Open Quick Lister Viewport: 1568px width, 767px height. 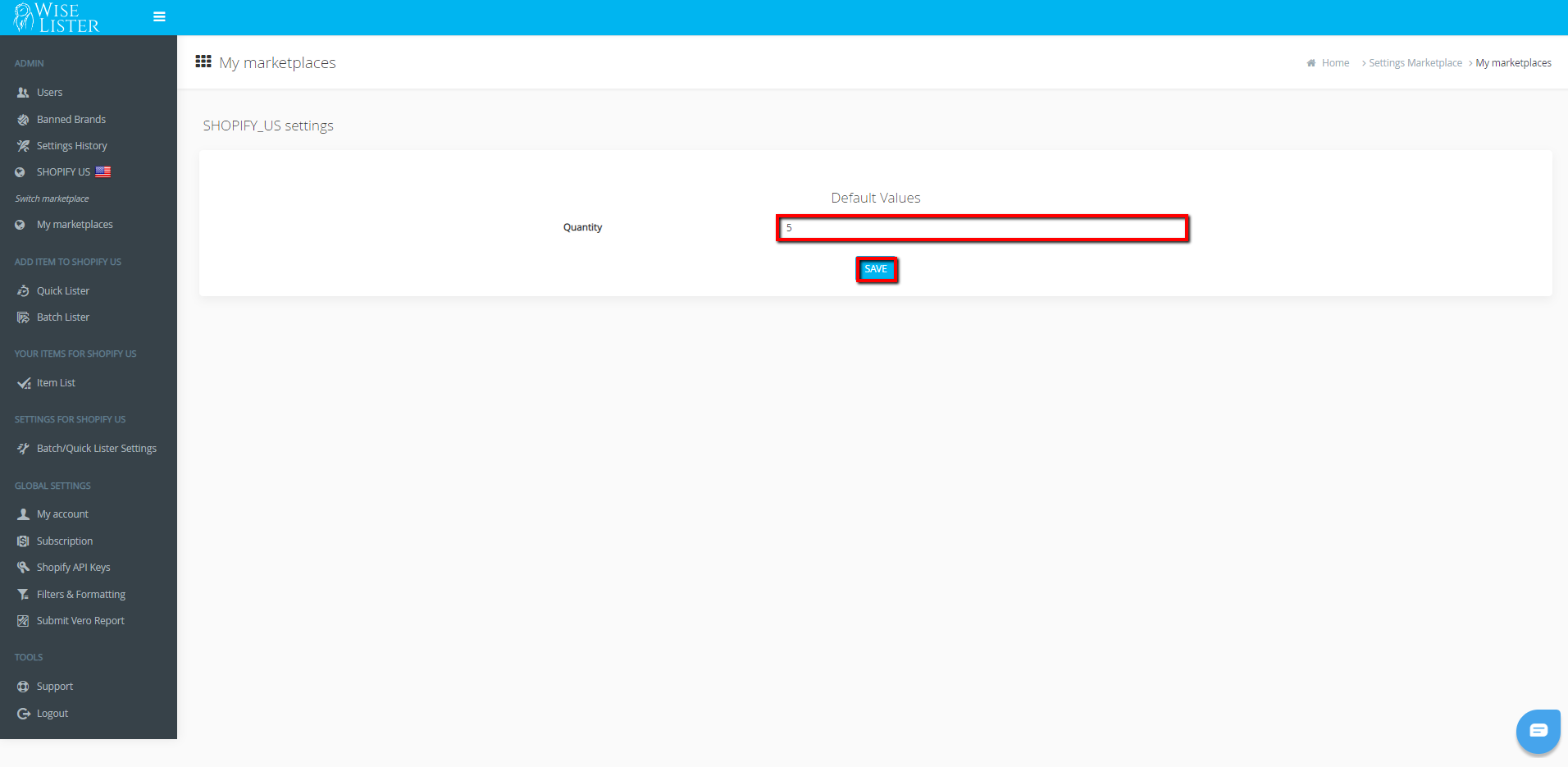pyautogui.click(x=63, y=291)
